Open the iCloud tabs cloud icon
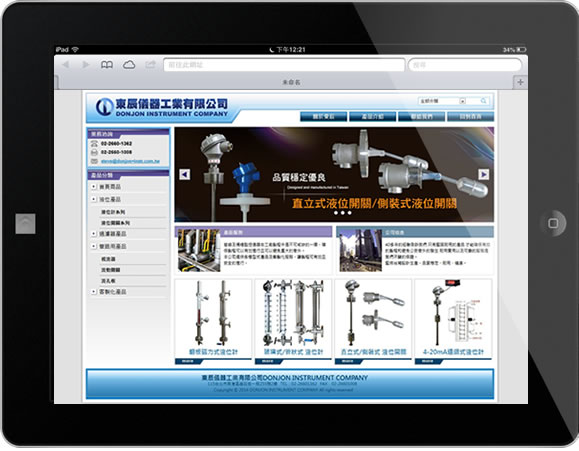Image resolution: width=579 pixels, height=451 pixels. [129, 65]
